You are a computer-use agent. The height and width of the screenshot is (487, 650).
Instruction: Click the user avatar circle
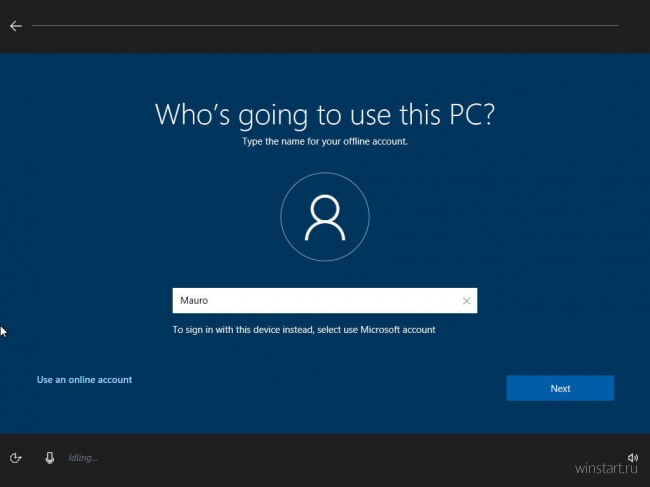(x=325, y=217)
